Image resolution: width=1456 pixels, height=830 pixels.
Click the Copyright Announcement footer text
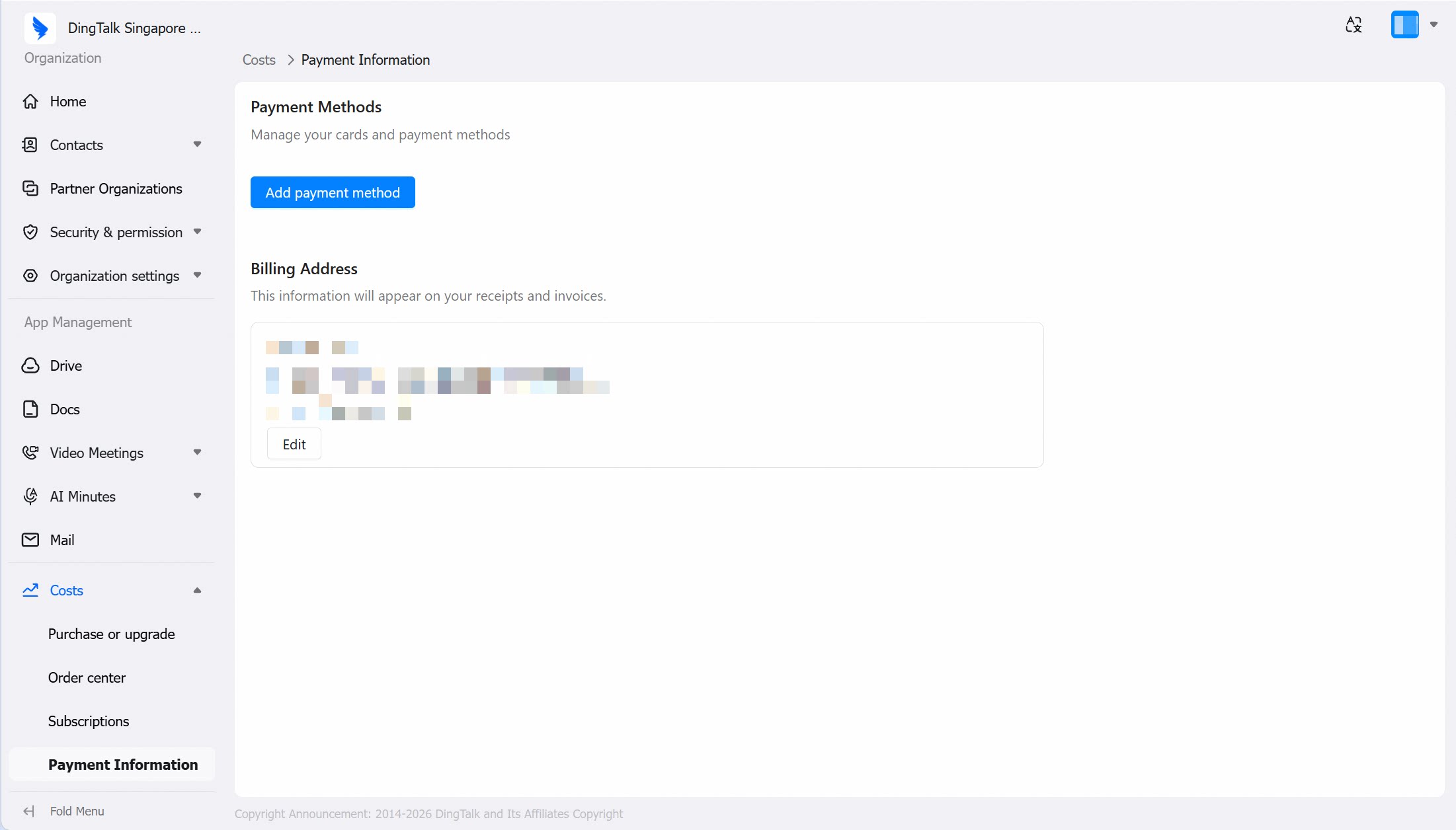428,814
